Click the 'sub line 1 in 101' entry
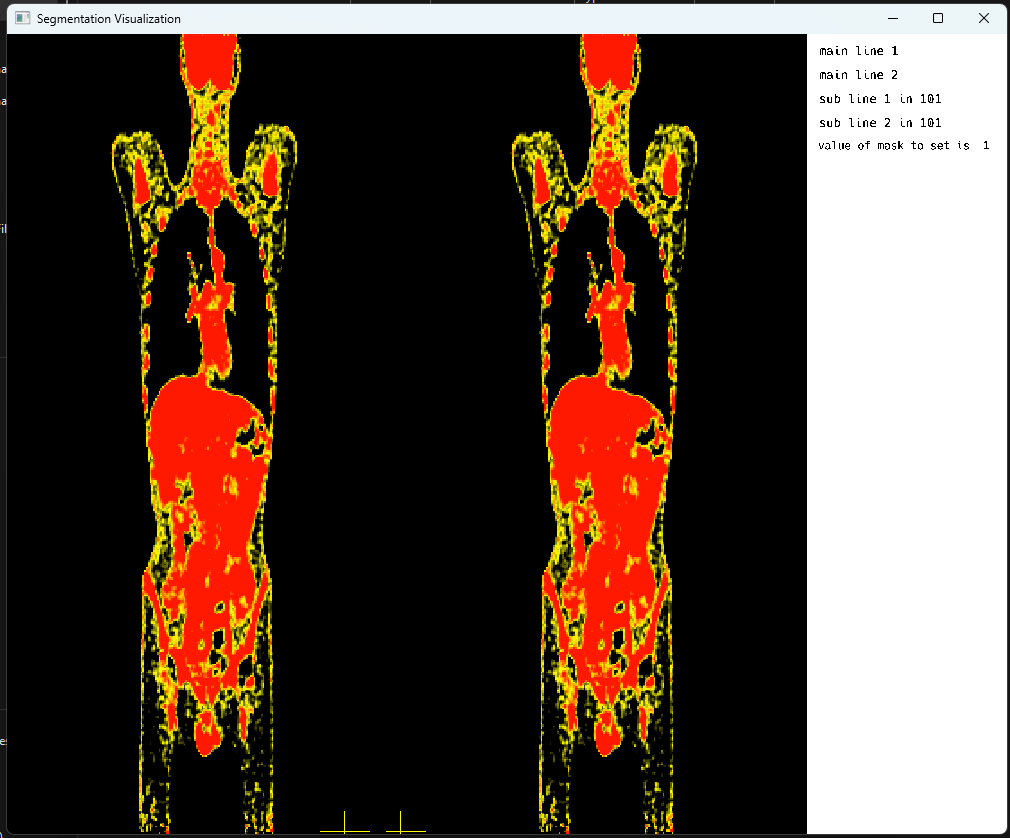Image resolution: width=1010 pixels, height=838 pixels. (x=879, y=99)
